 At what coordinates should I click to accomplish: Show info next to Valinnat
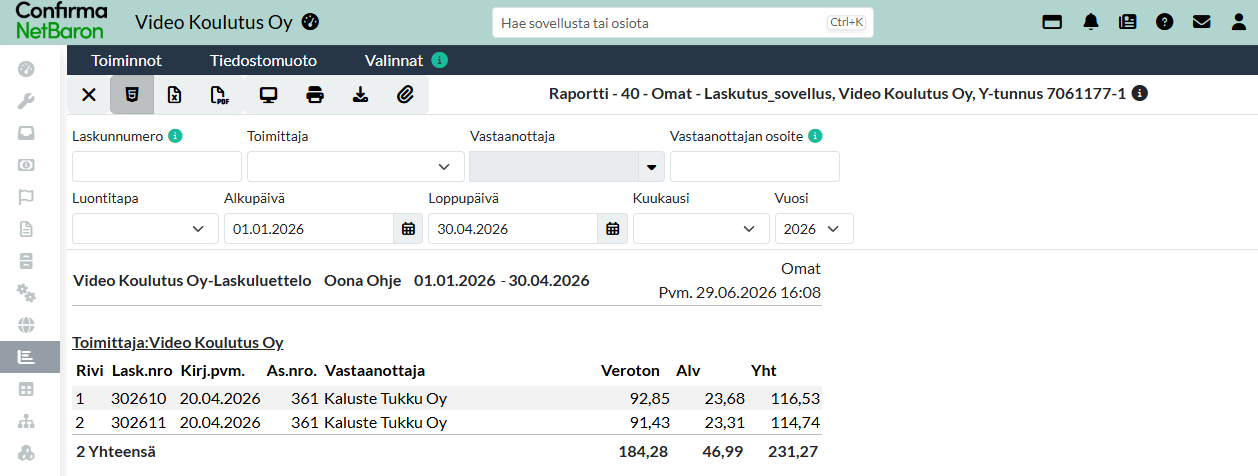point(440,60)
